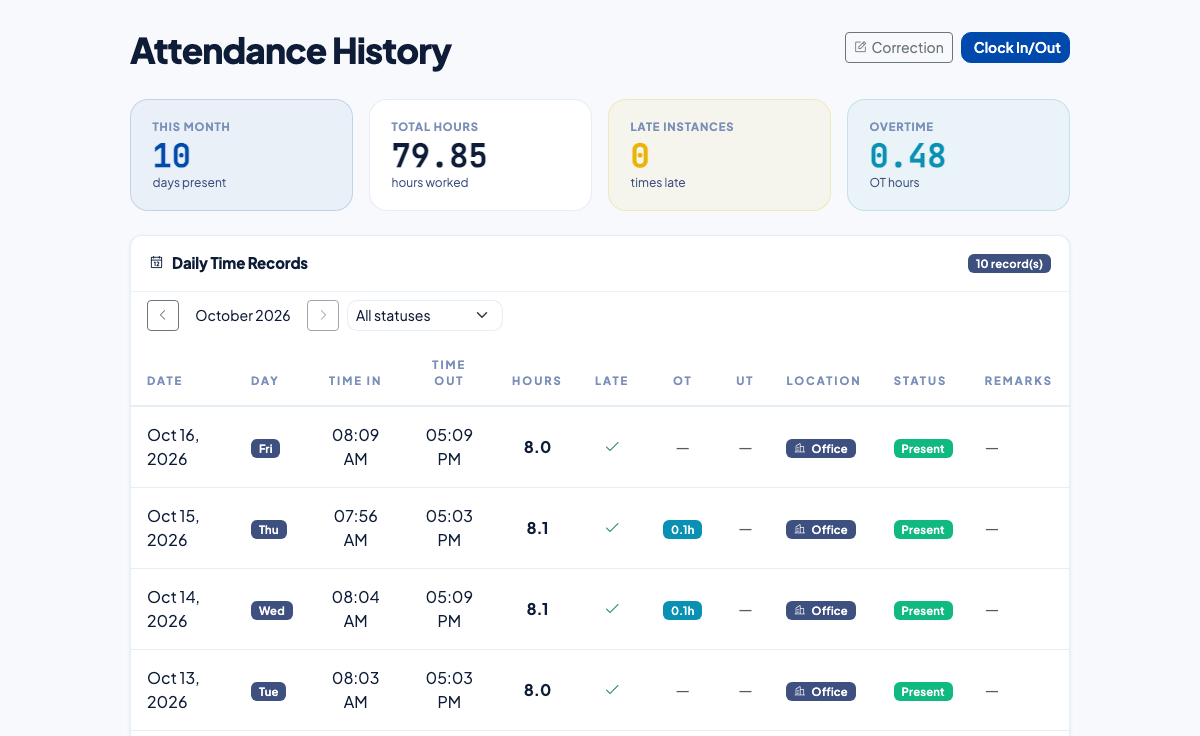1200x736 pixels.
Task: Click the Total Hours 79.85 card
Action: pos(480,155)
